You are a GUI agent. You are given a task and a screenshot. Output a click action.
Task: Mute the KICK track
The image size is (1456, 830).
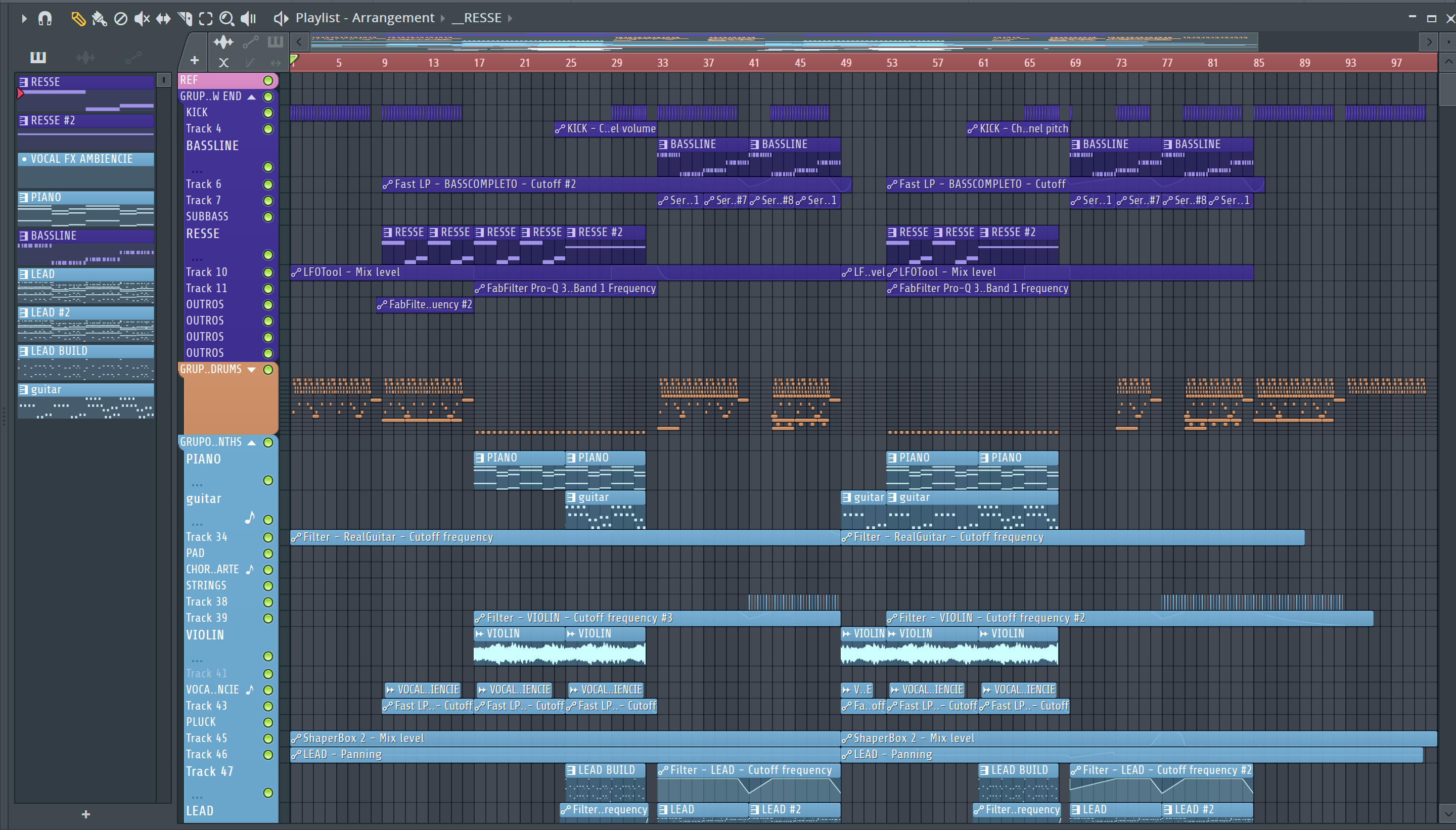(x=268, y=113)
